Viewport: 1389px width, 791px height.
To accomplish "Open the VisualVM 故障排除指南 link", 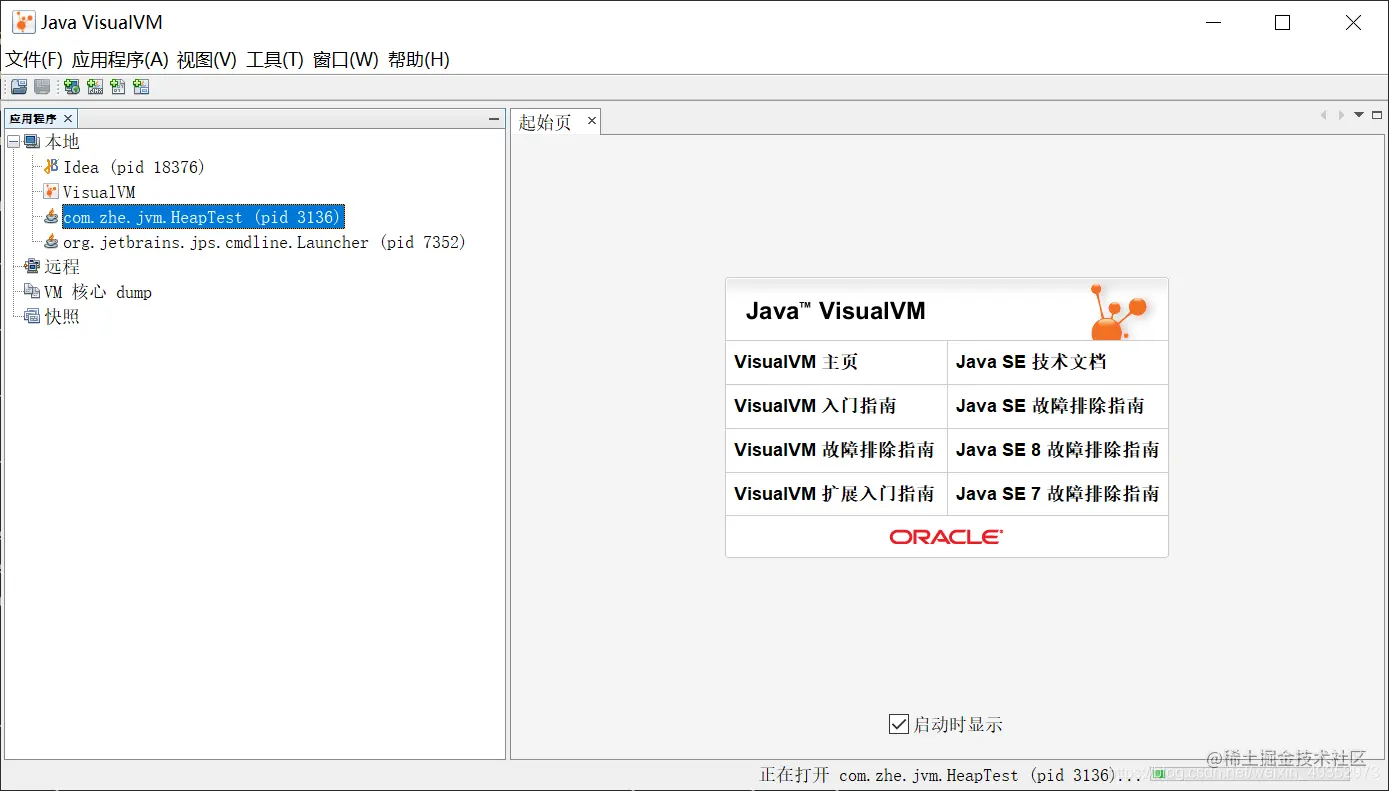I will click(834, 450).
